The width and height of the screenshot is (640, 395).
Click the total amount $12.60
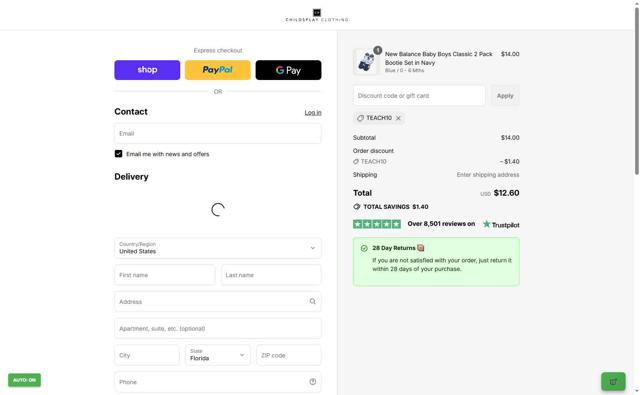pyautogui.click(x=507, y=193)
